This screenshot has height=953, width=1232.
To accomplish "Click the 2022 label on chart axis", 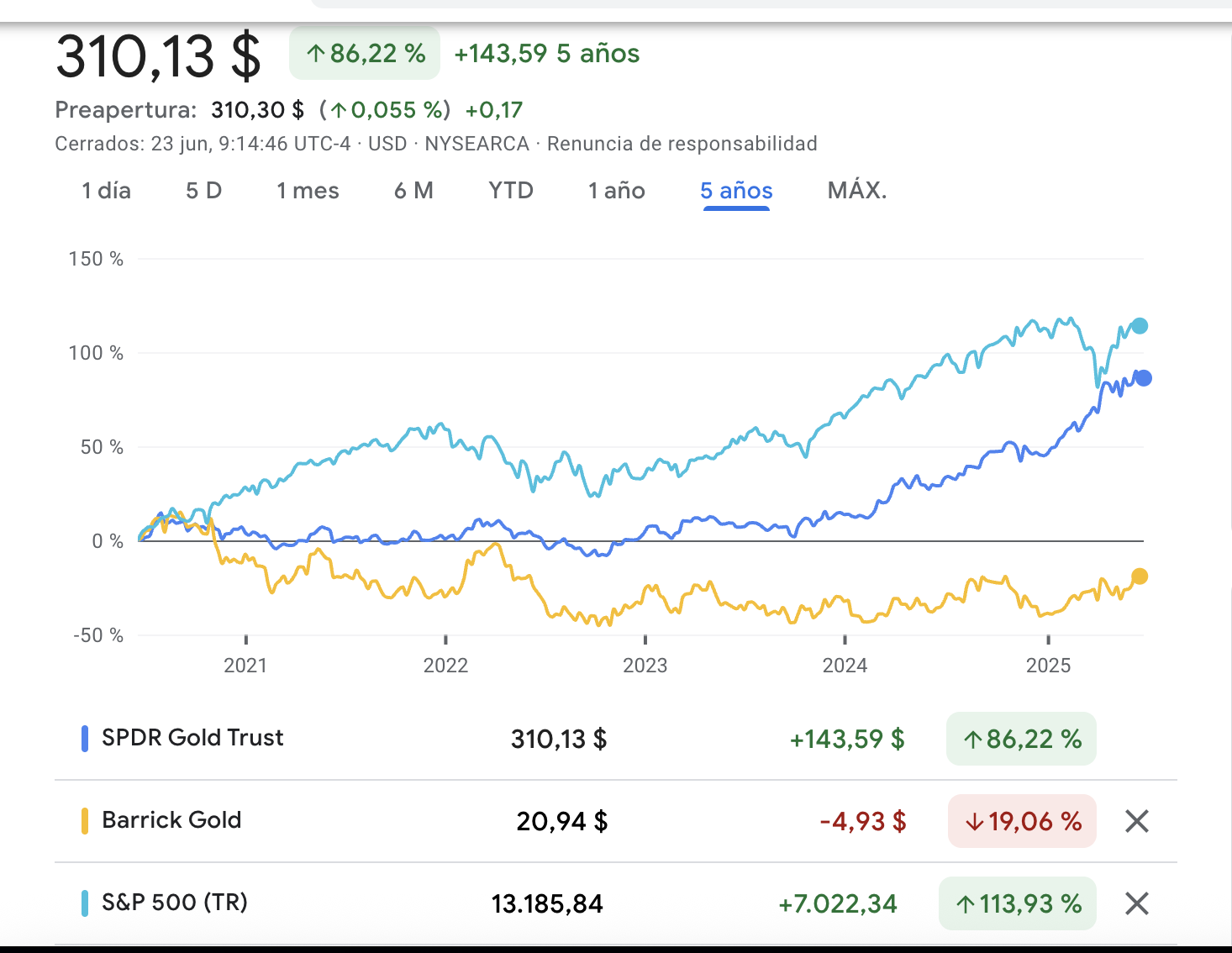I will click(445, 666).
